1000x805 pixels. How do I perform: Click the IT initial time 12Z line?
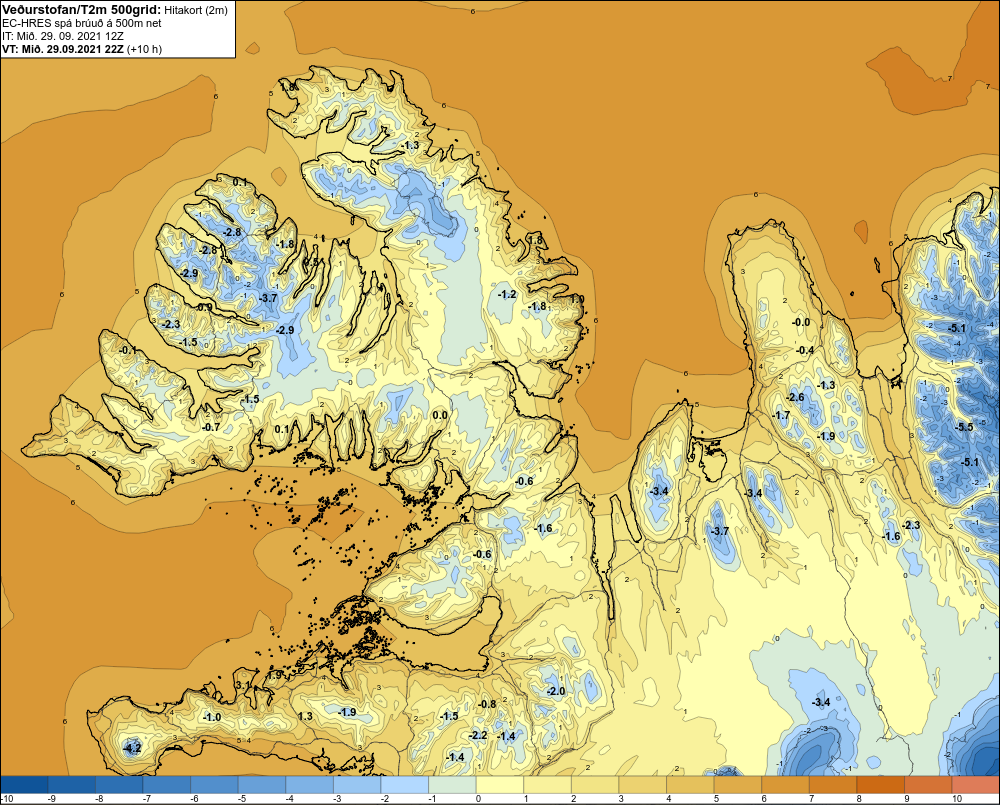64,36
